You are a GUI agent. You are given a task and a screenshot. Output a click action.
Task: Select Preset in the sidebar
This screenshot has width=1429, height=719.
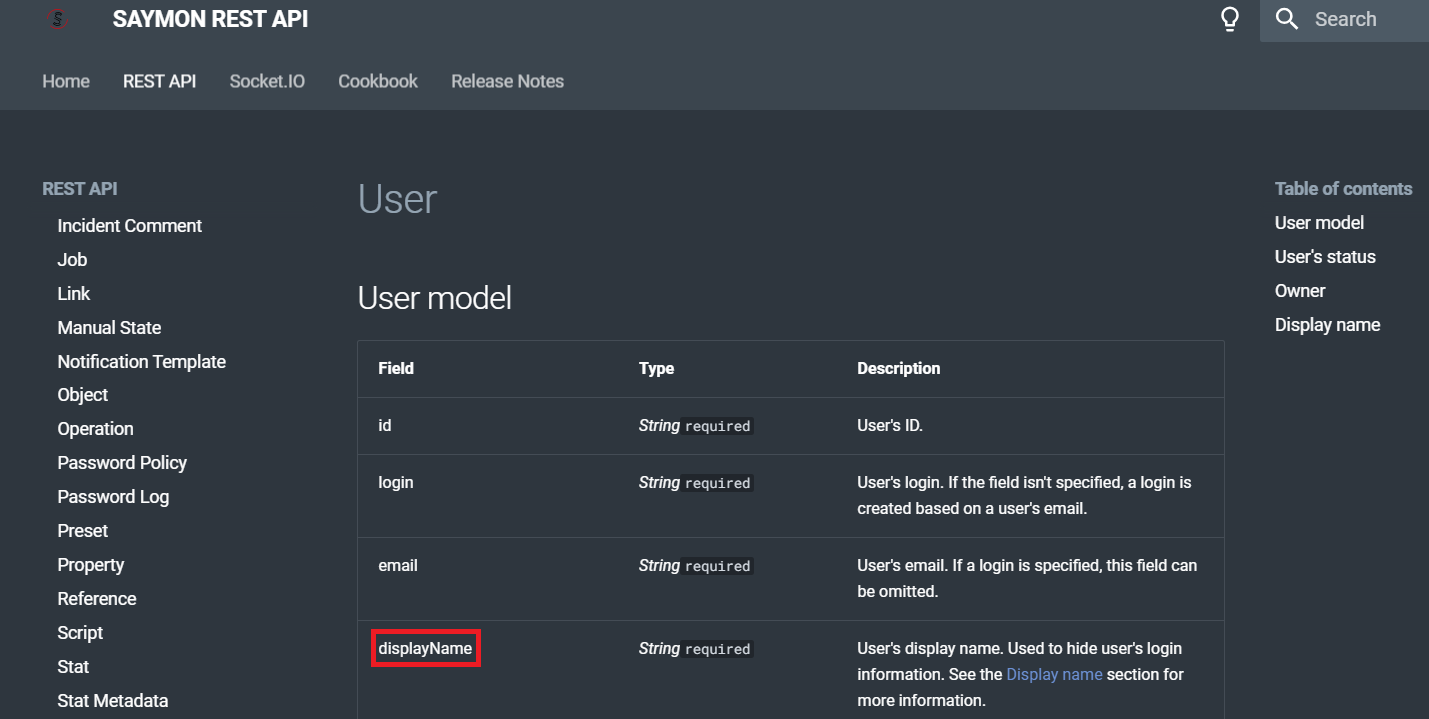pos(83,531)
